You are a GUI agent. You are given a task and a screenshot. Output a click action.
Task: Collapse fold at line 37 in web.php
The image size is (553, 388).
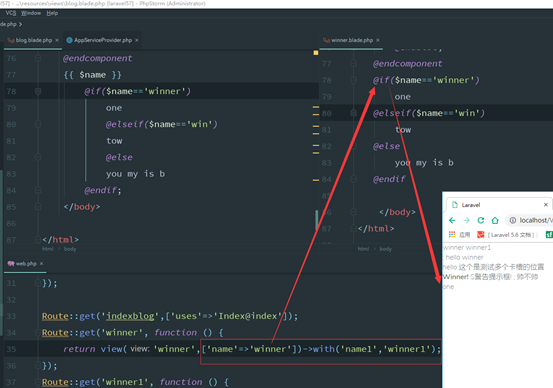click(38, 382)
